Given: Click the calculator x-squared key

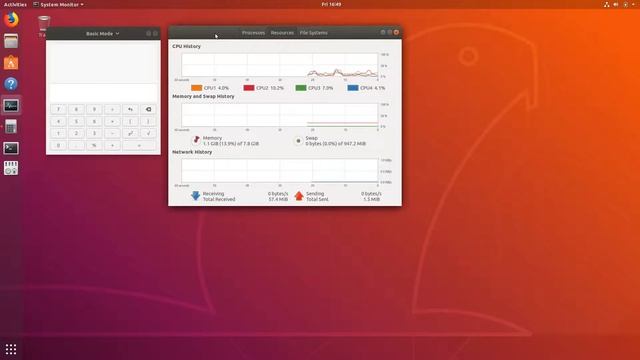Looking at the screenshot, I should (x=130, y=133).
